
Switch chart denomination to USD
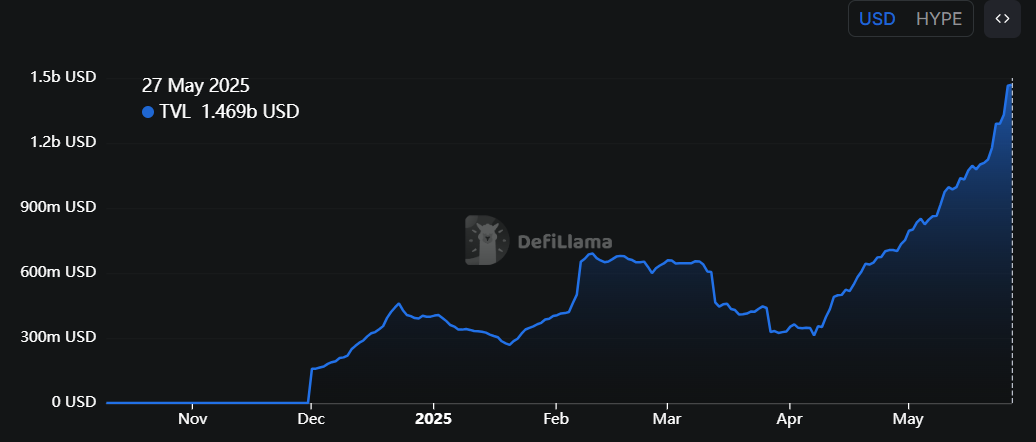pyautogui.click(x=877, y=19)
